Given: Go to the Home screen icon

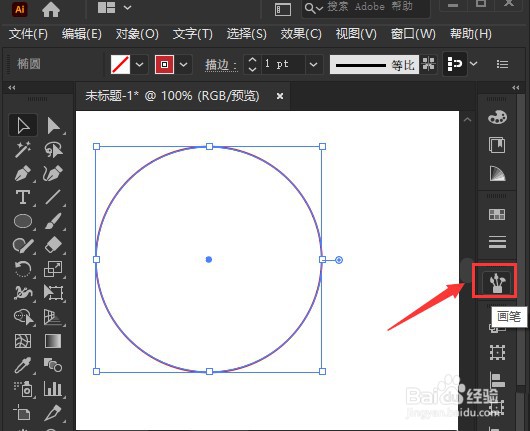Looking at the screenshot, I should point(51,9).
